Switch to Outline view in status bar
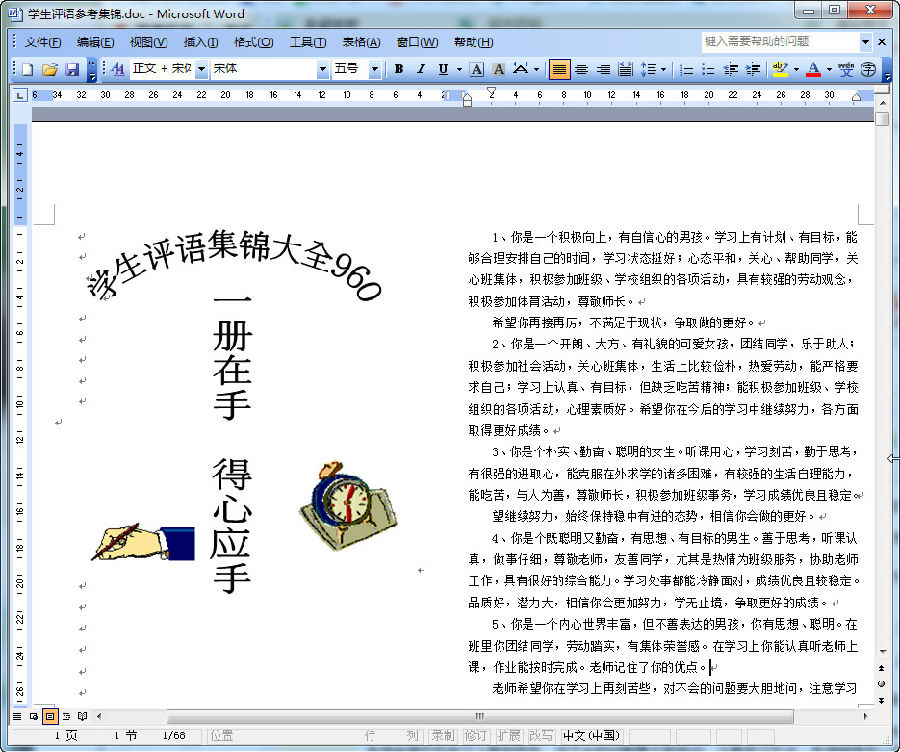Viewport: 900px width, 752px height. coord(67,716)
